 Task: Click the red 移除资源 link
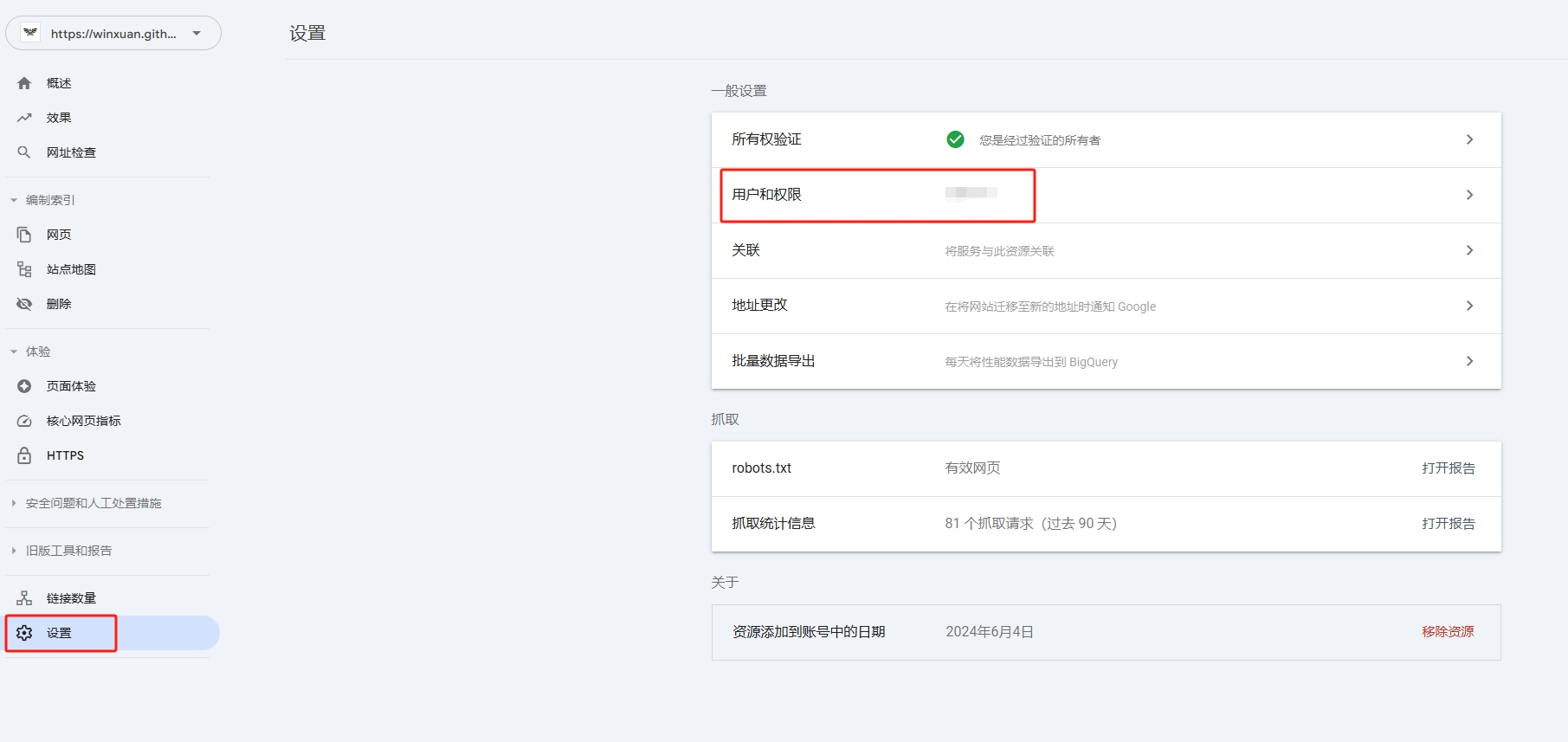tap(1448, 632)
